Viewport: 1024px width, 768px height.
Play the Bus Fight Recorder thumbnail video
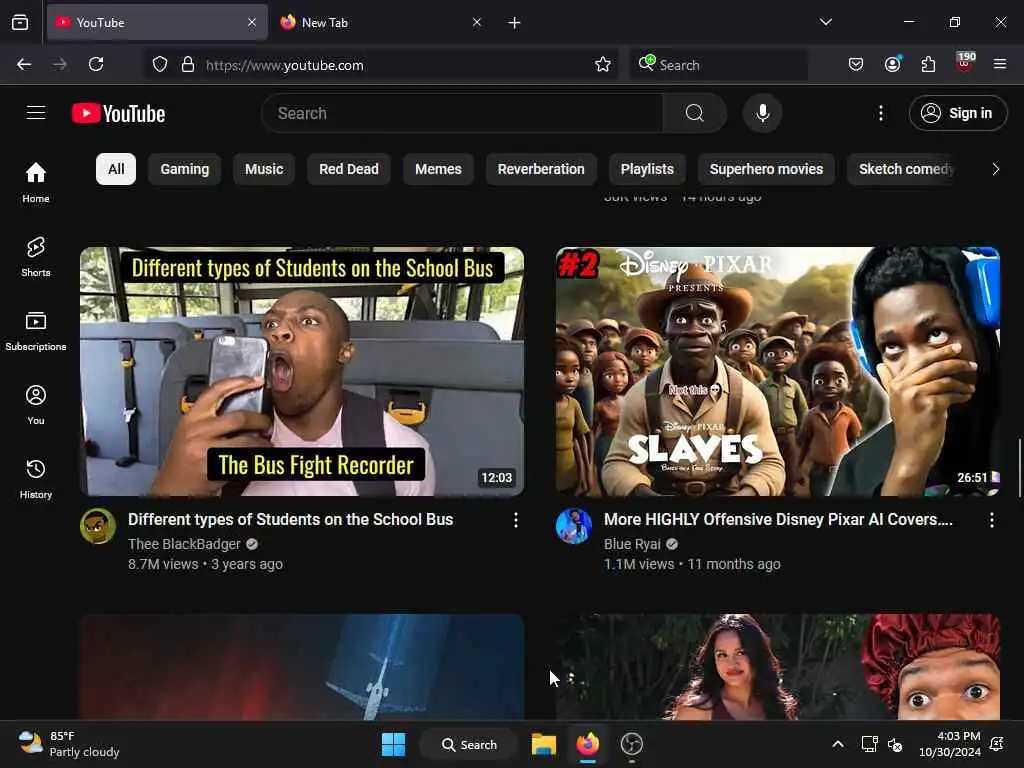(302, 371)
